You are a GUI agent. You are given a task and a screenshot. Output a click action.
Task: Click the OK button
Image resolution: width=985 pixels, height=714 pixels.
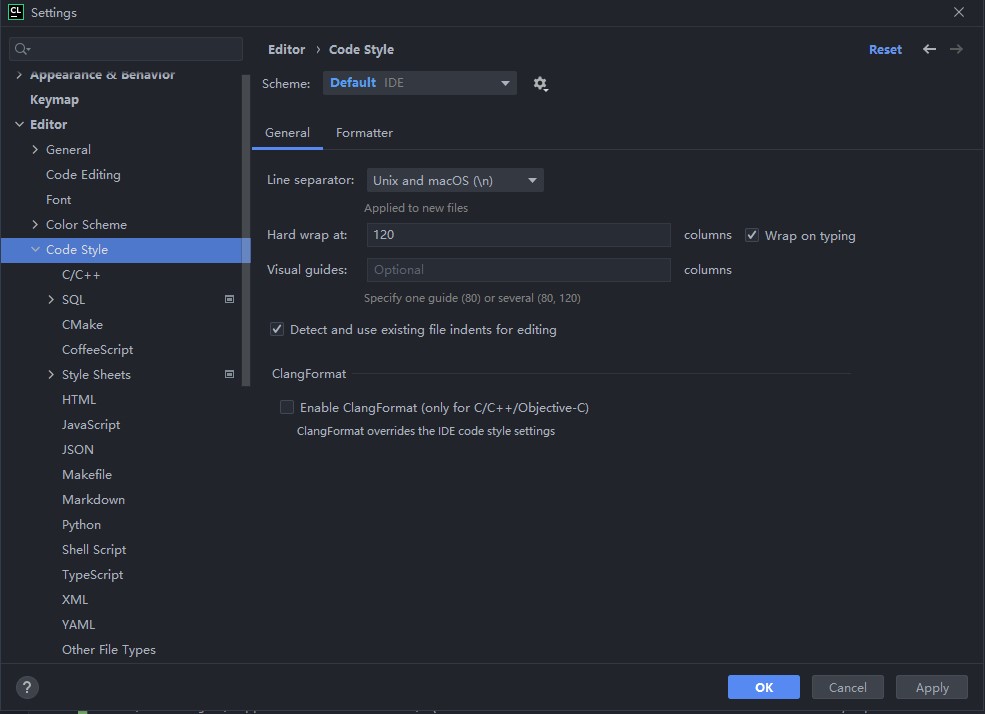pyautogui.click(x=763, y=687)
